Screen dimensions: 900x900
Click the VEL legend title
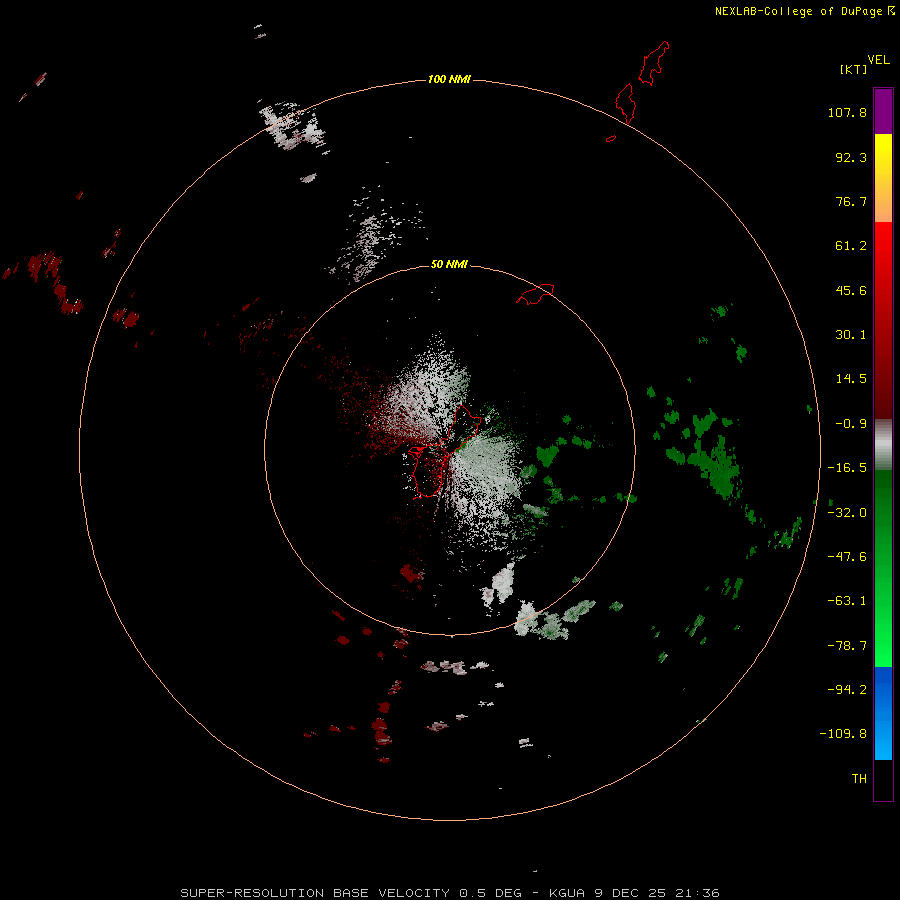[x=878, y=60]
